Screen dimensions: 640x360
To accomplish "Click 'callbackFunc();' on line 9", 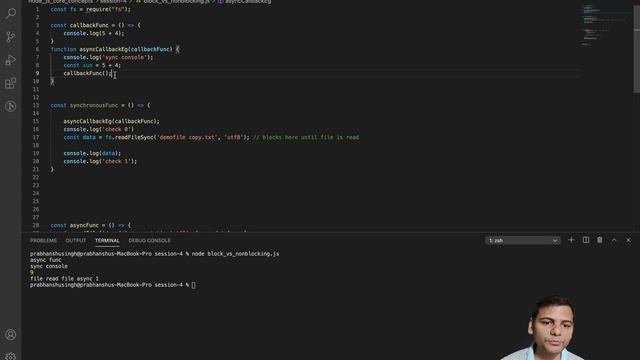I will pyautogui.click(x=87, y=73).
